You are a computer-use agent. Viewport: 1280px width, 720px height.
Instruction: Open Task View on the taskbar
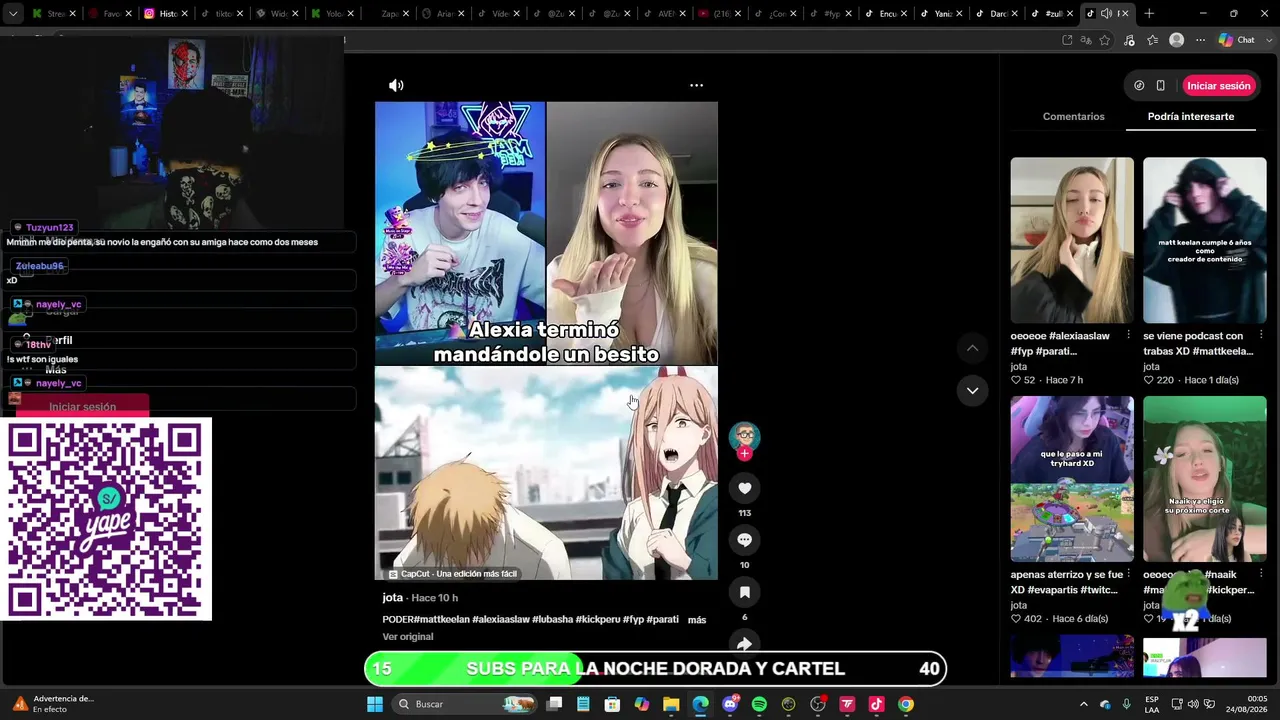[555, 704]
